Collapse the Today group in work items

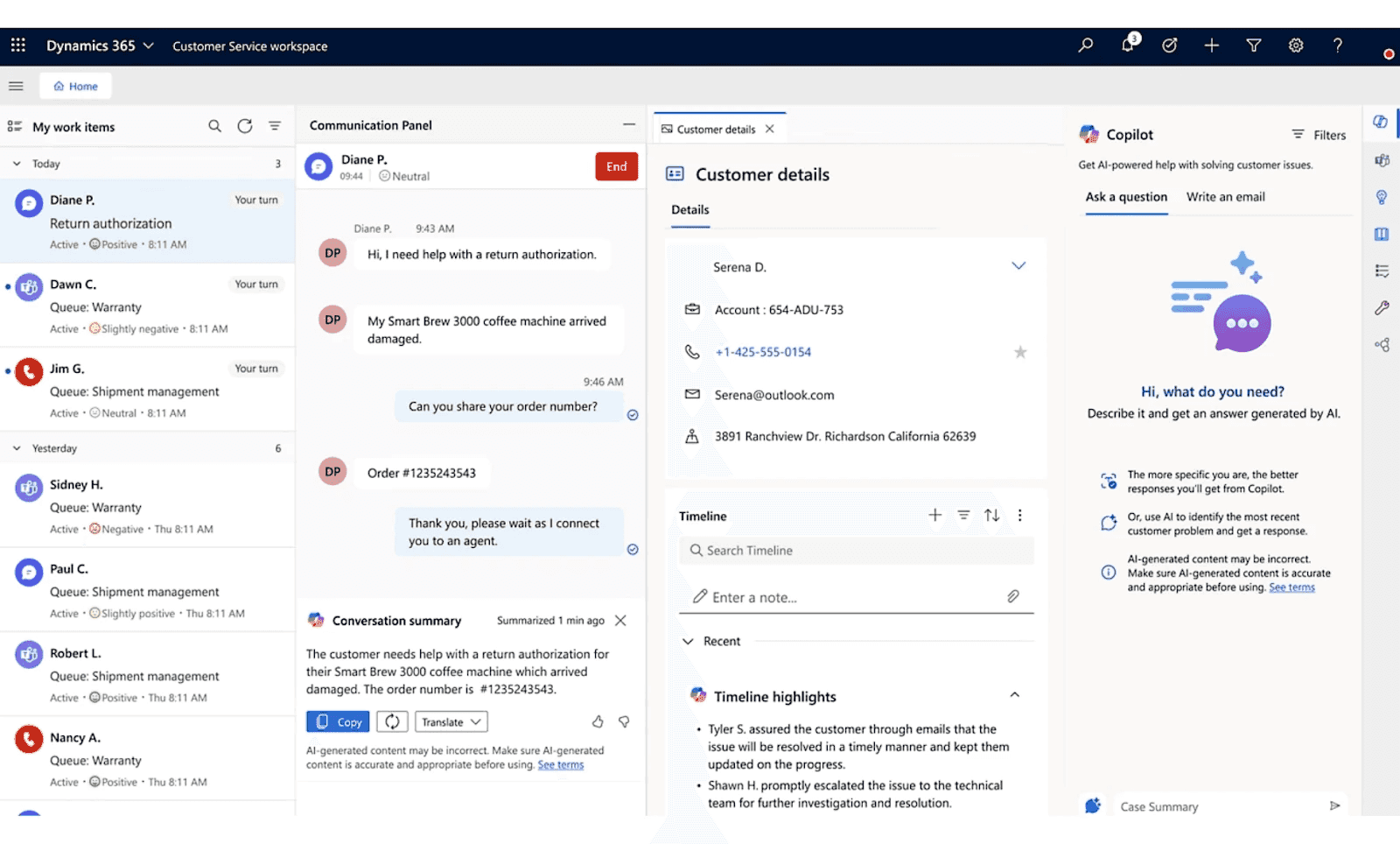16,163
